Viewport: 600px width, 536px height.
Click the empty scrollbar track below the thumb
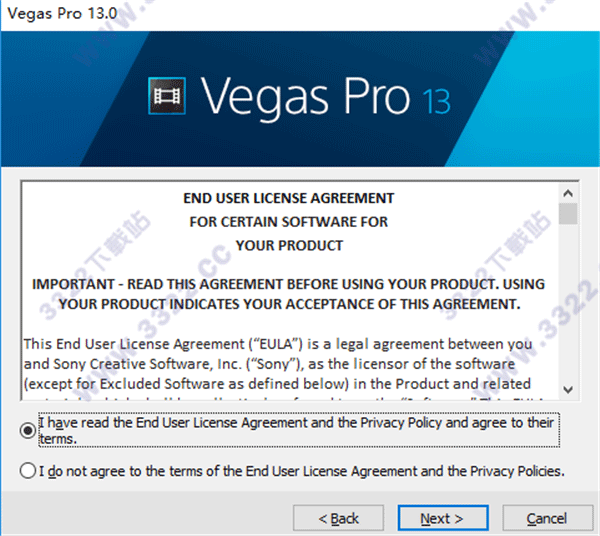click(x=568, y=302)
